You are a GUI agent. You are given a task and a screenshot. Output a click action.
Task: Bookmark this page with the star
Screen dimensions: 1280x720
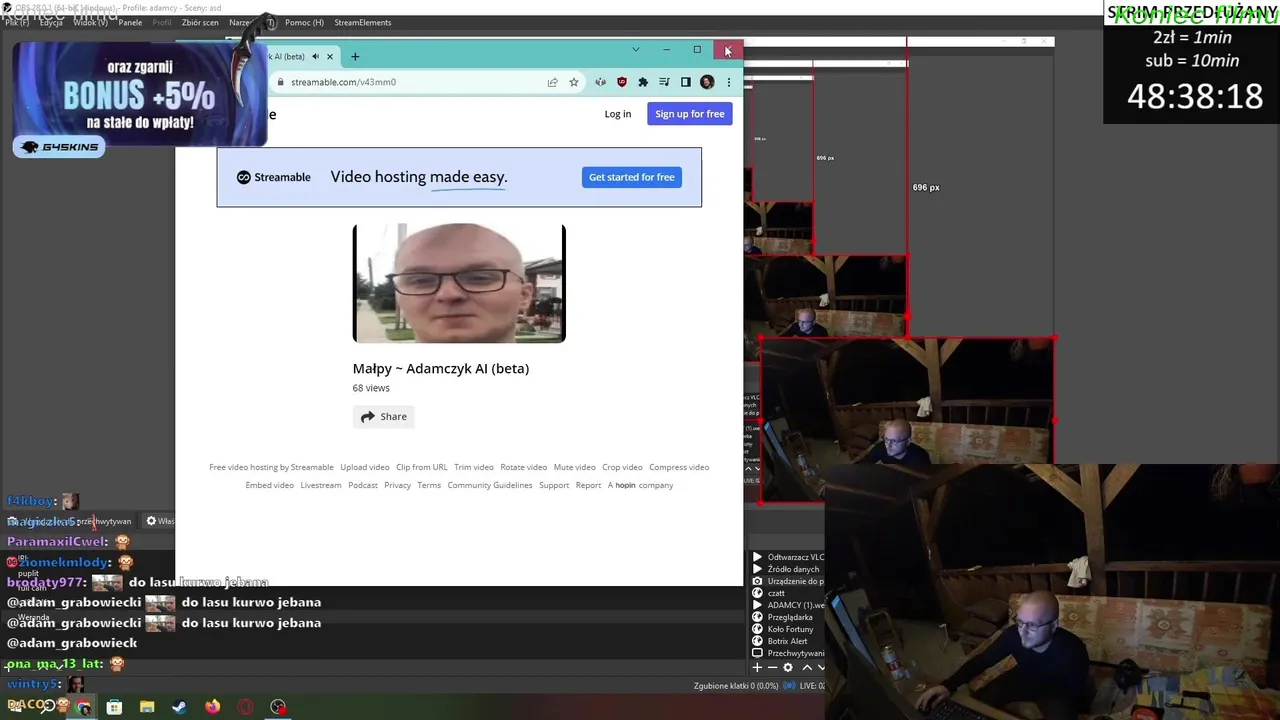(574, 82)
